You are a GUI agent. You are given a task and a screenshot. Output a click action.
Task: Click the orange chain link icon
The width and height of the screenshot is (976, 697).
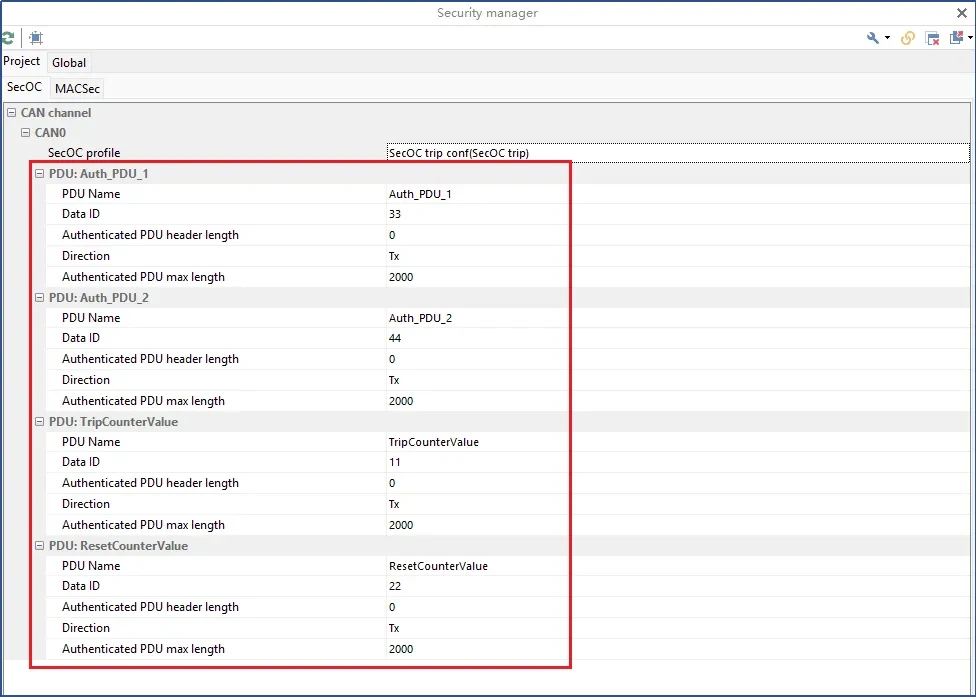click(x=908, y=38)
